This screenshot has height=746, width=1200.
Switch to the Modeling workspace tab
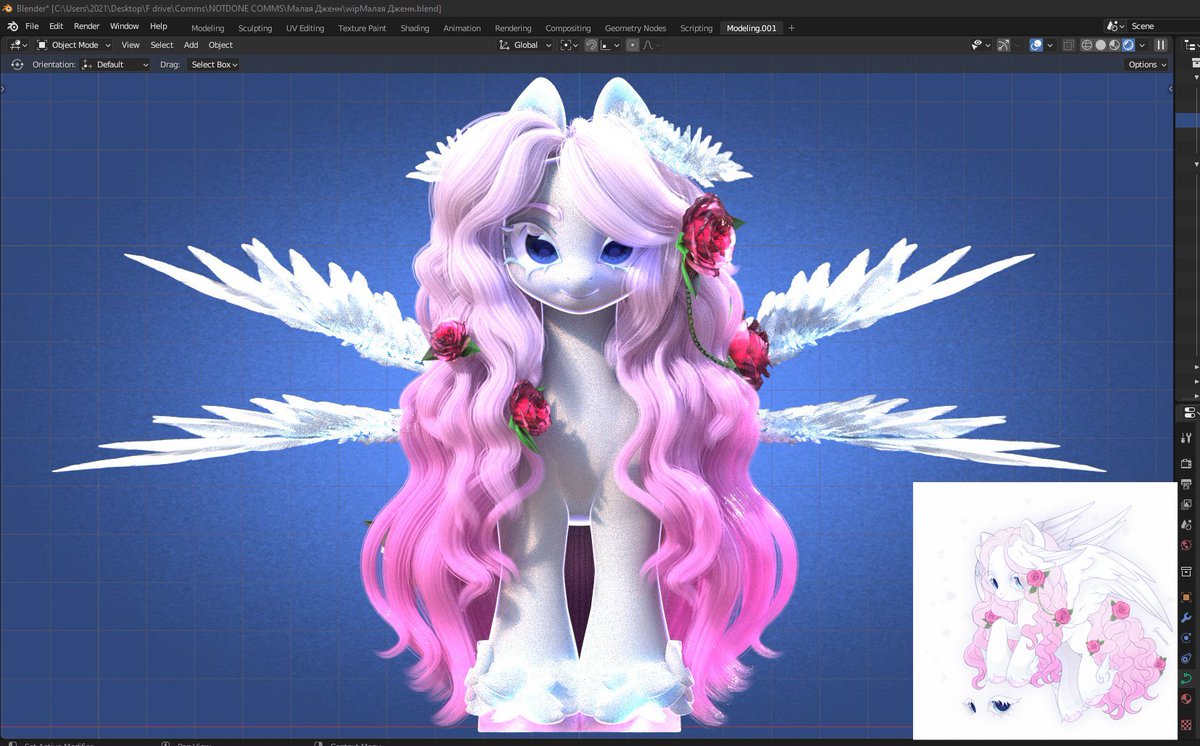(x=208, y=28)
